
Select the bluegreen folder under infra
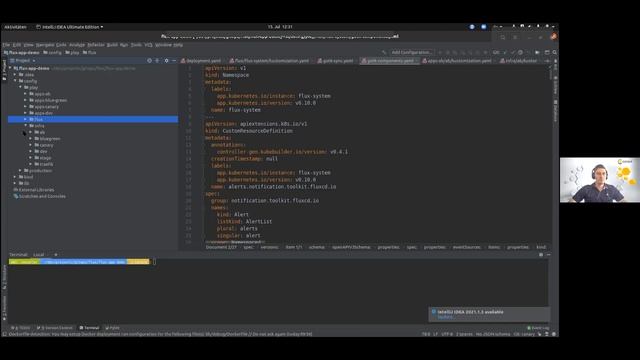50,139
